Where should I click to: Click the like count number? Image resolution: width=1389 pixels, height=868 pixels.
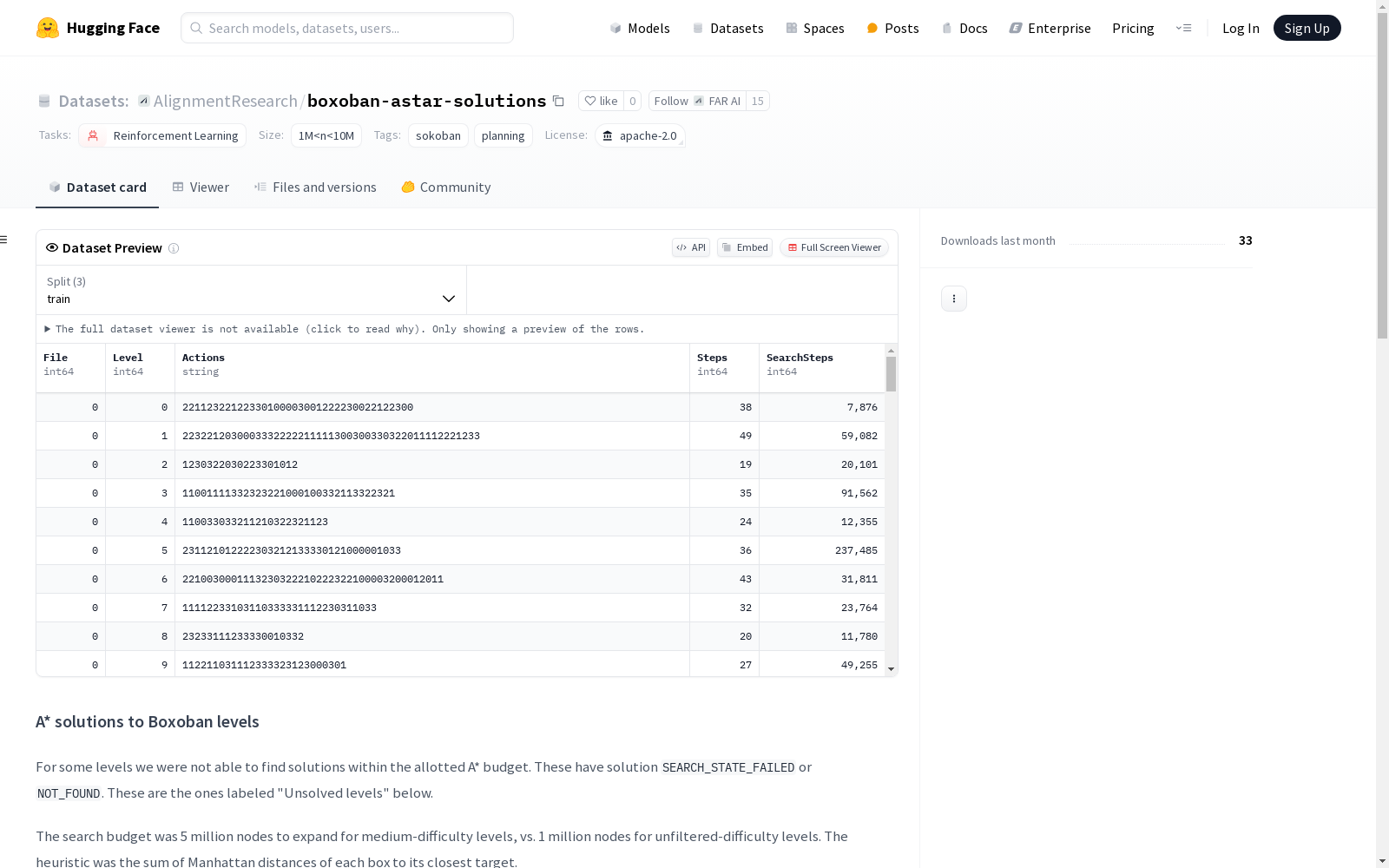coord(633,102)
